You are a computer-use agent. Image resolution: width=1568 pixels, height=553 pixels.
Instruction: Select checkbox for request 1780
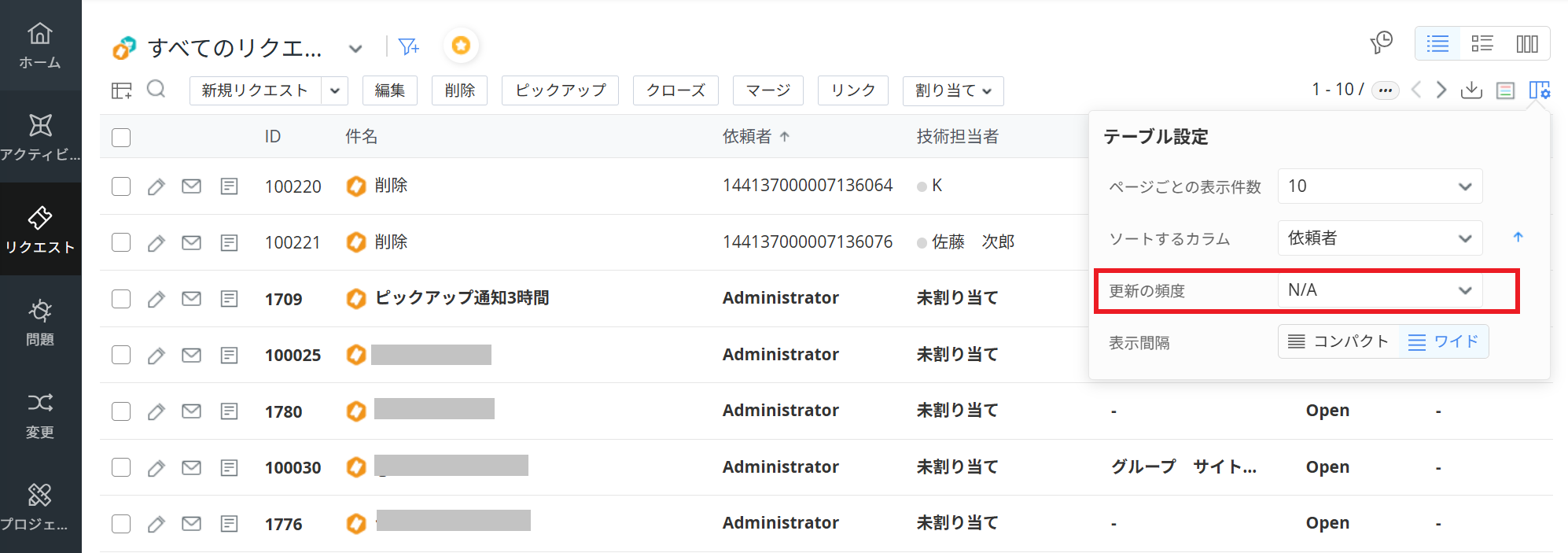(121, 411)
